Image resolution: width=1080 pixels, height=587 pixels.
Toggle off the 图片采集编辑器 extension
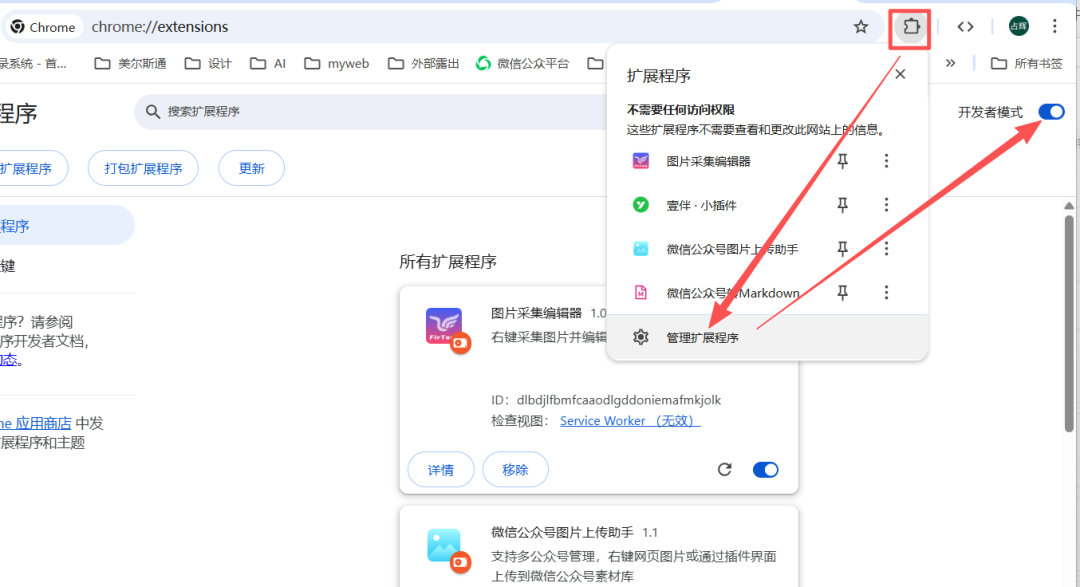pos(765,469)
